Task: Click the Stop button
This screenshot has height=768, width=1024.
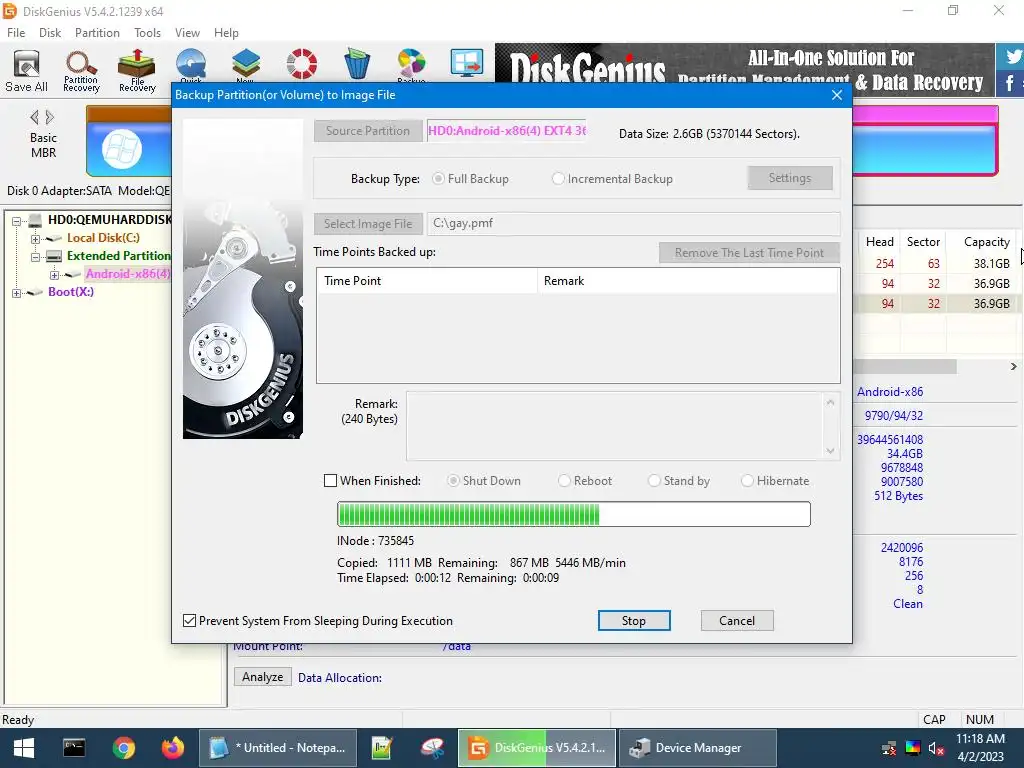Action: pos(633,620)
